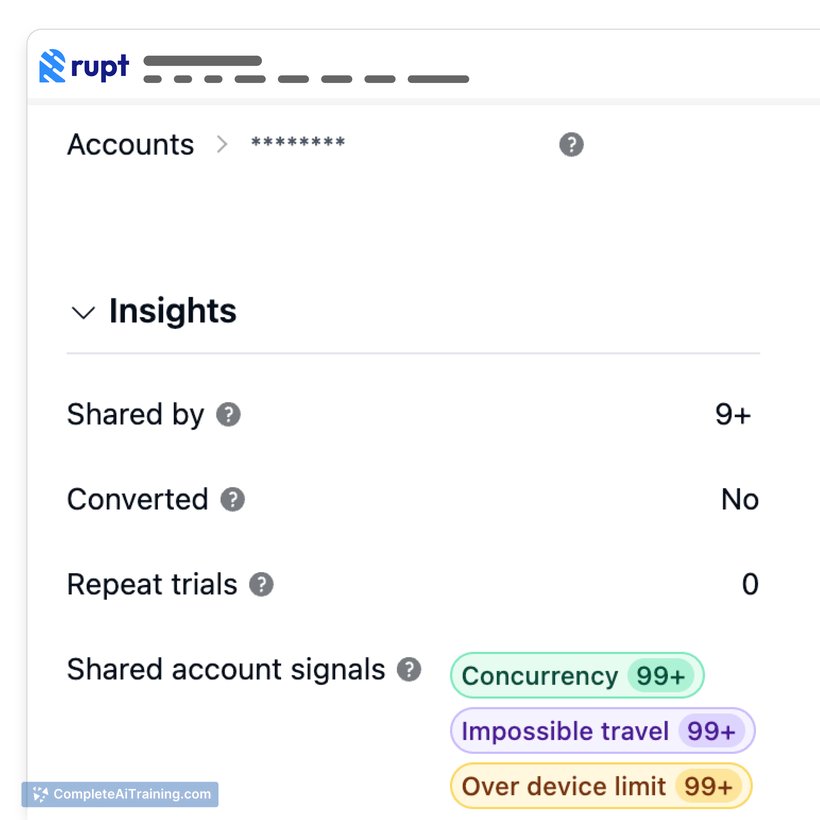Go back to the Accounts breadcrumb
The width and height of the screenshot is (820, 820).
point(130,145)
